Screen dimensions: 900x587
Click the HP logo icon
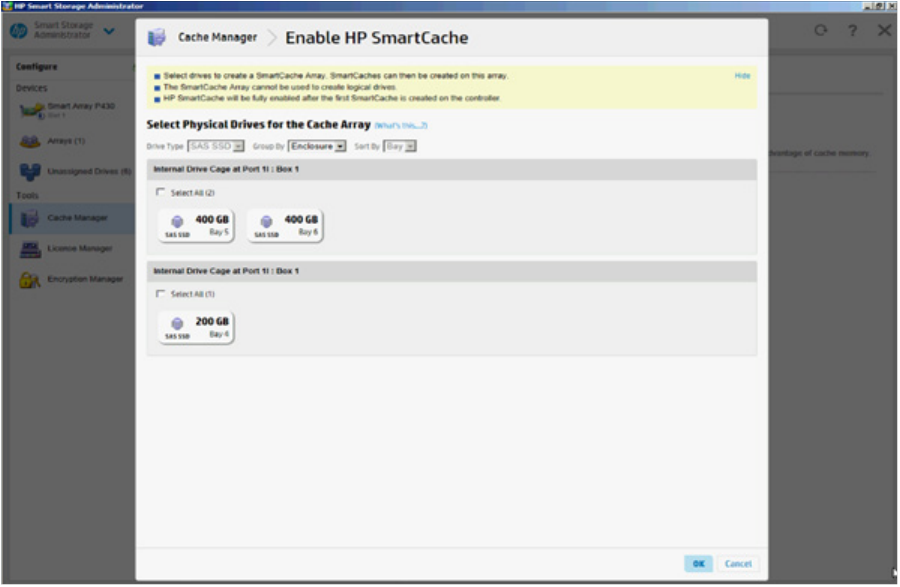[18, 30]
